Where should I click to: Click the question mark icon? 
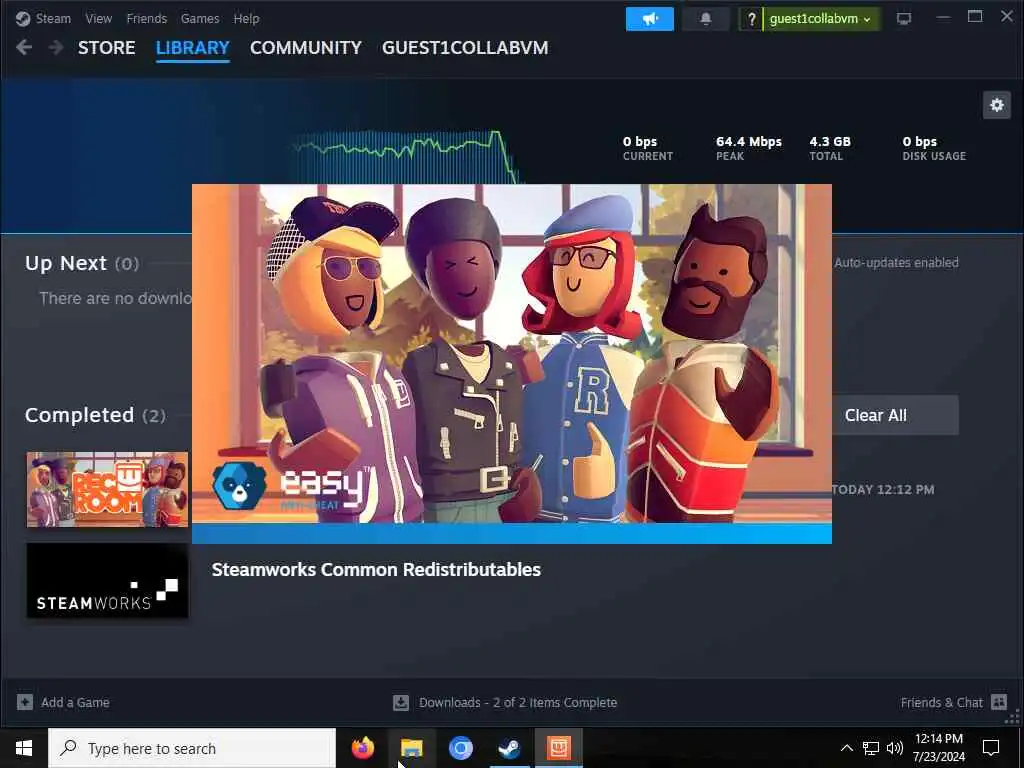[x=751, y=19]
